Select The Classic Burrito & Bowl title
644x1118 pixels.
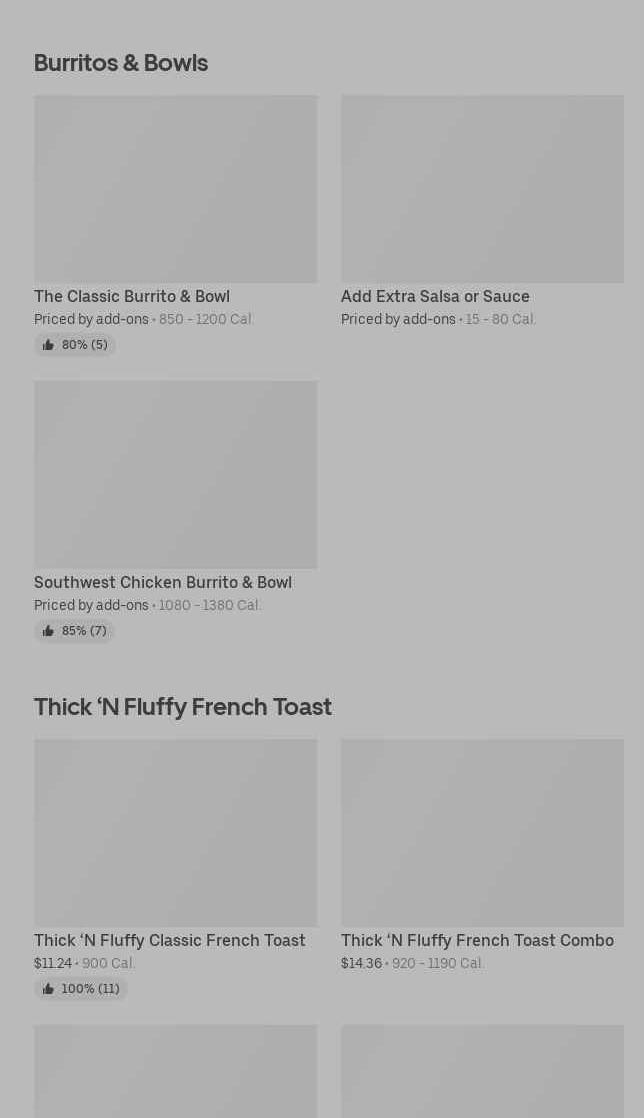coord(132,296)
